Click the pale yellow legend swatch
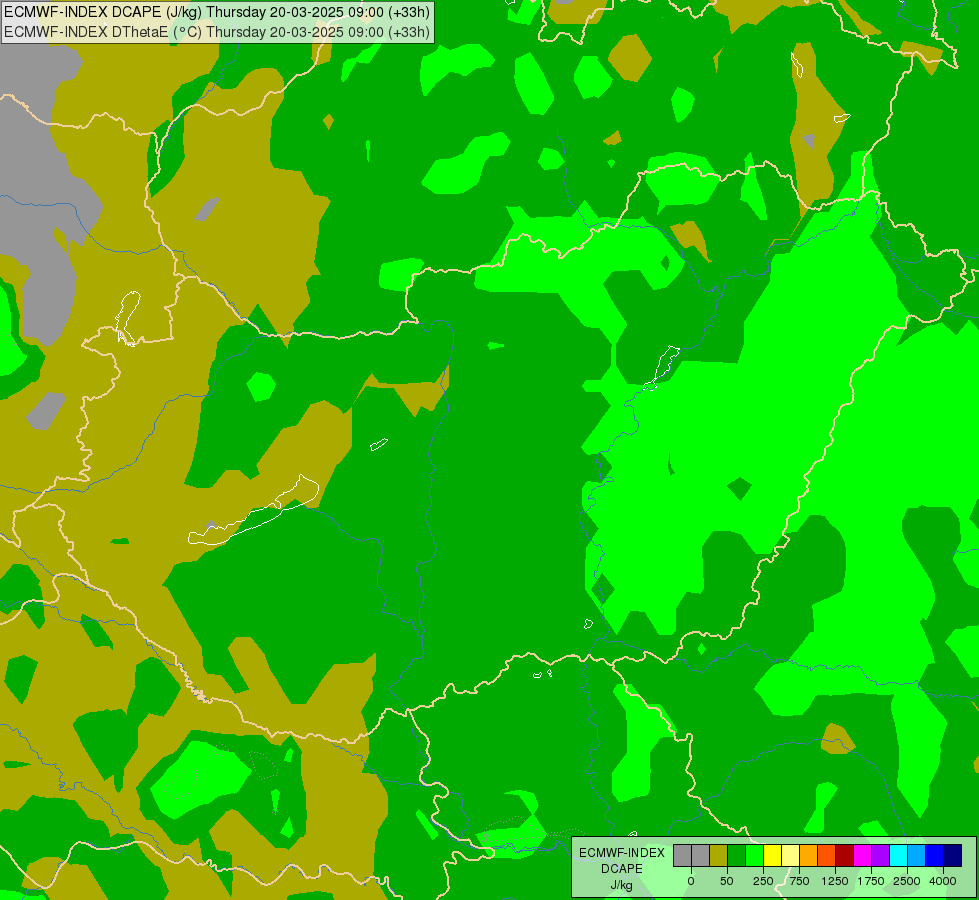 click(790, 856)
